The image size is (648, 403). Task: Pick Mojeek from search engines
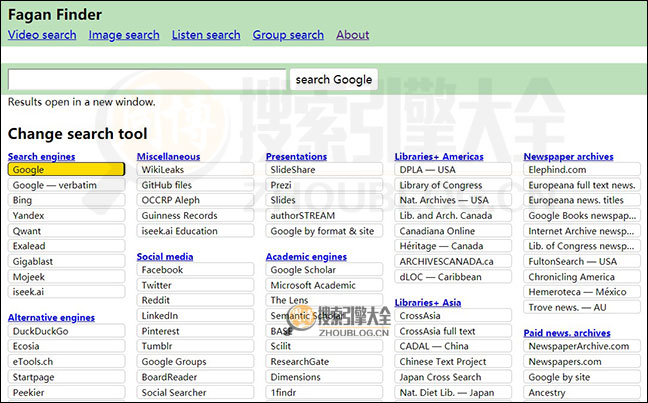pyautogui.click(x=66, y=277)
